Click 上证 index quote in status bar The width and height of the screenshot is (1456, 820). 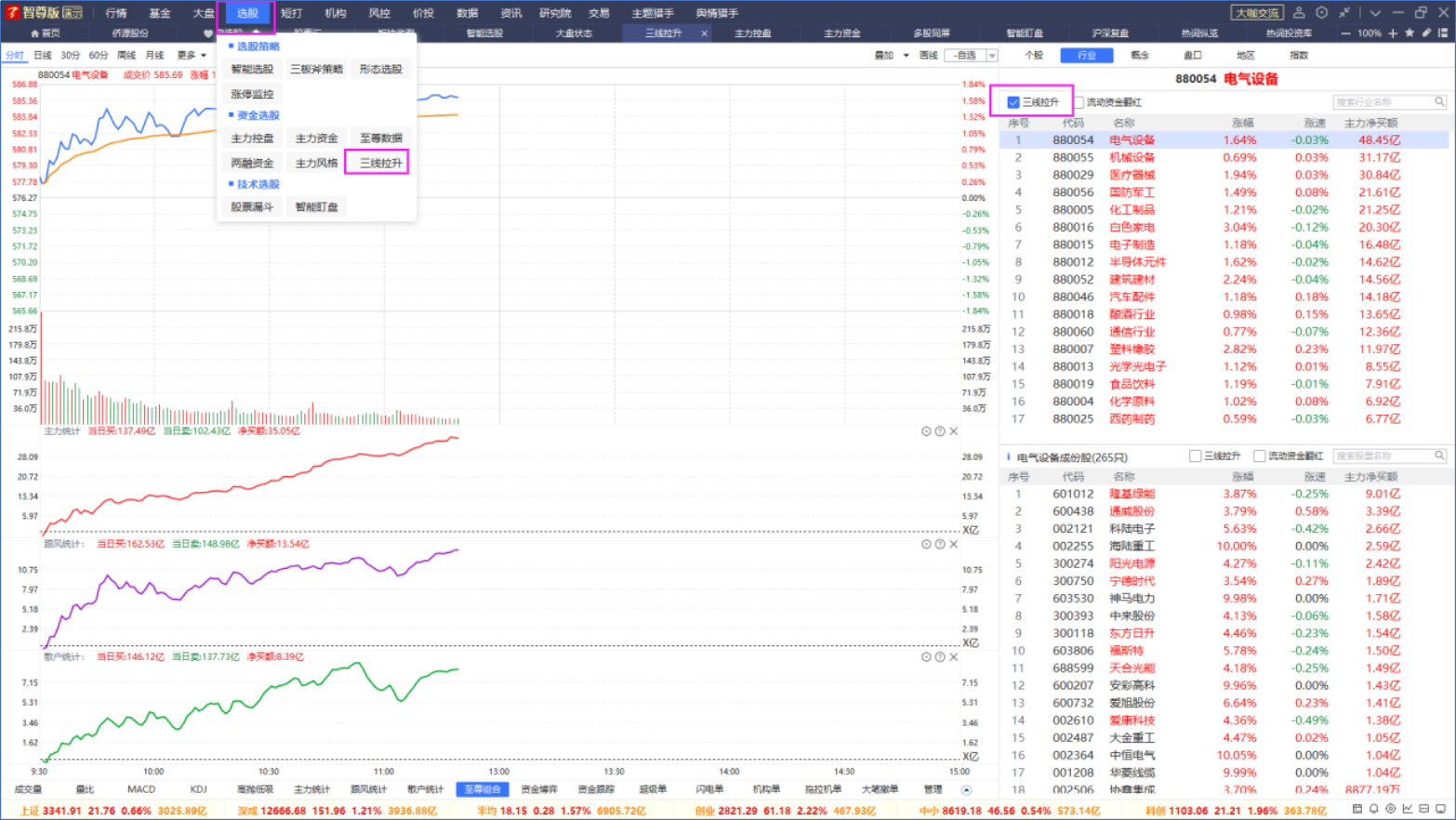click(113, 811)
